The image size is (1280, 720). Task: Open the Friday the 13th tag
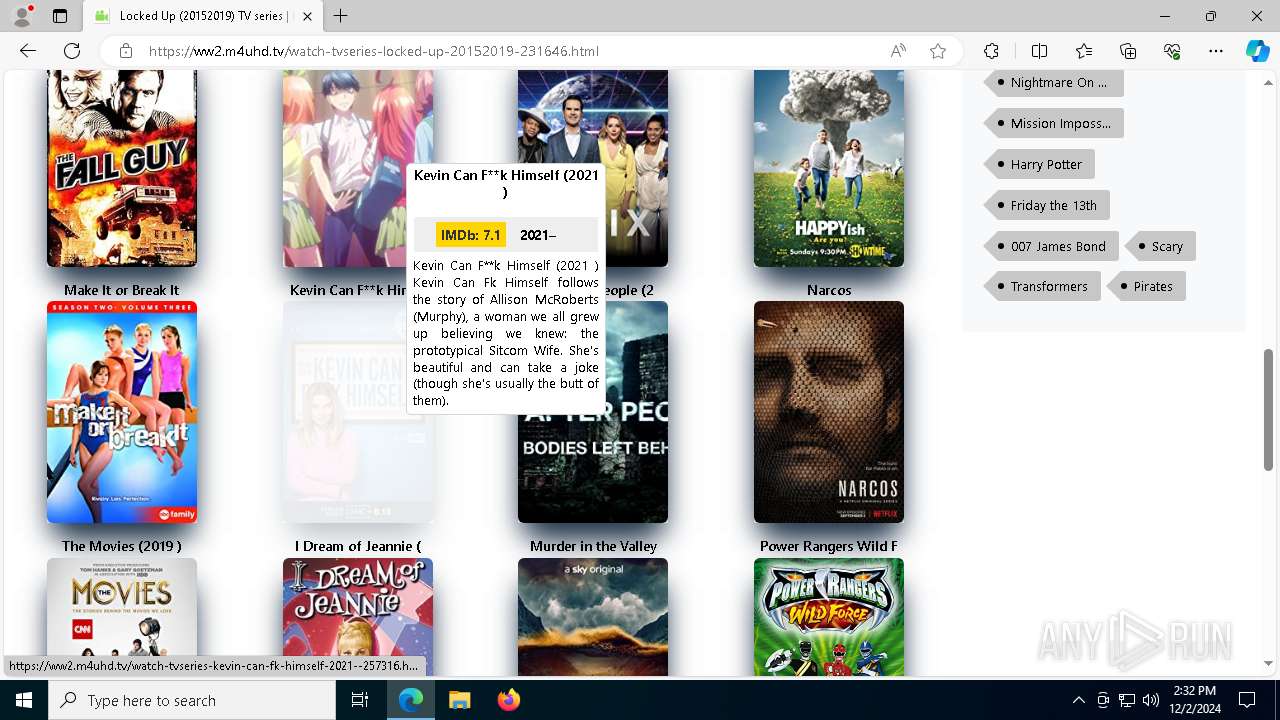point(1047,205)
